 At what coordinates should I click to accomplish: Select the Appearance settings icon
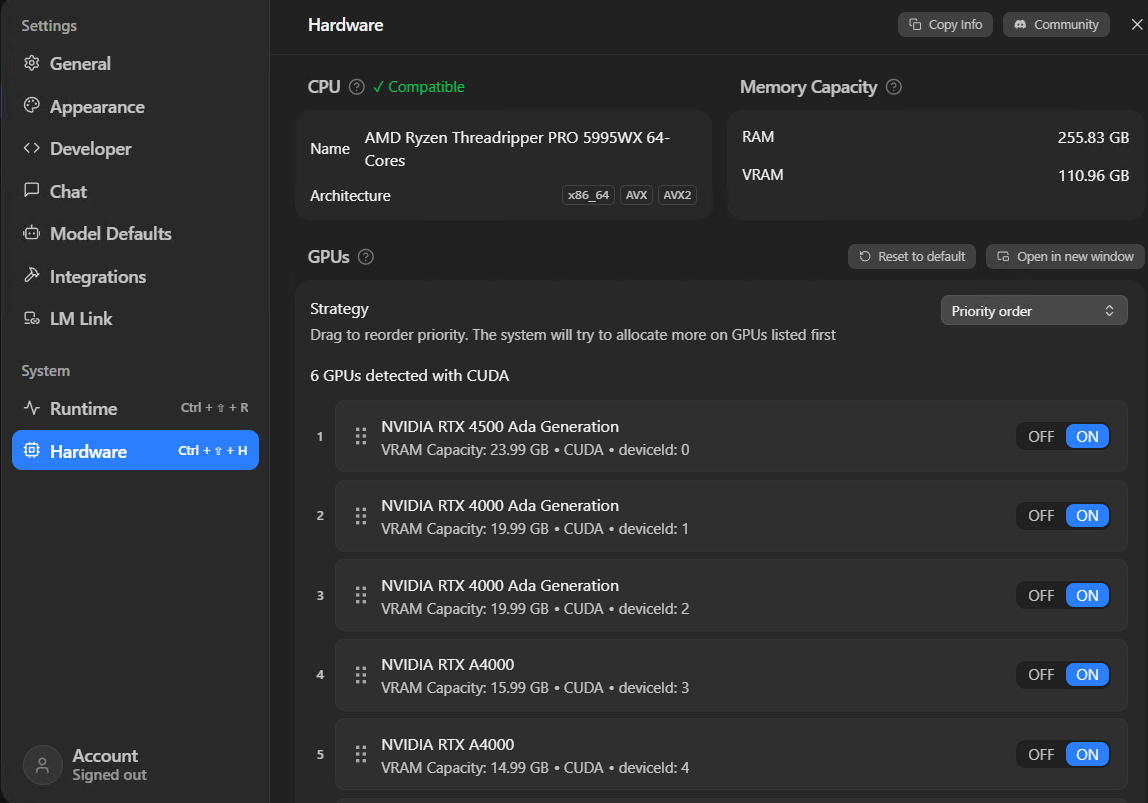(30, 106)
